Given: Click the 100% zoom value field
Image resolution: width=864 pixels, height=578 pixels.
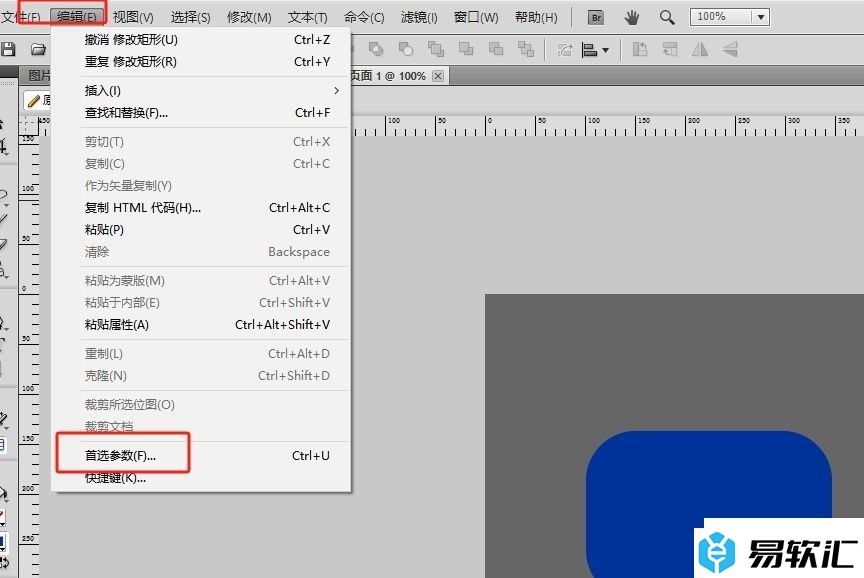Looking at the screenshot, I should [721, 17].
